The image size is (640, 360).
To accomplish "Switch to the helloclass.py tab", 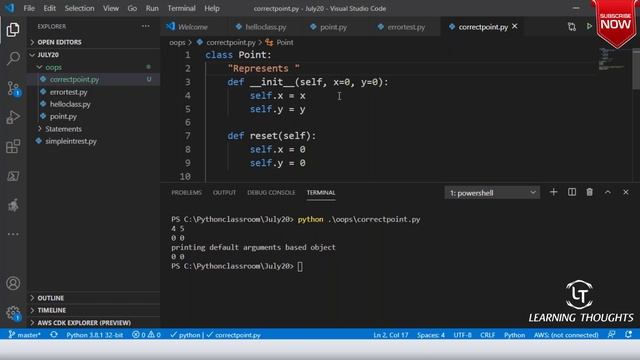I will pyautogui.click(x=265, y=27).
